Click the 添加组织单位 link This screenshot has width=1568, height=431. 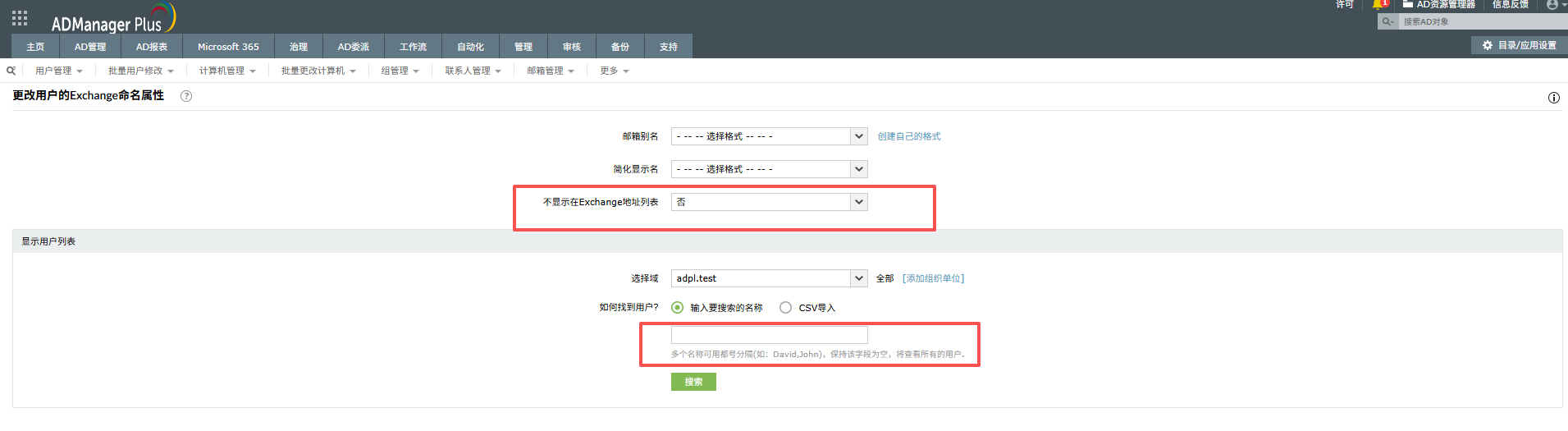pyautogui.click(x=934, y=278)
